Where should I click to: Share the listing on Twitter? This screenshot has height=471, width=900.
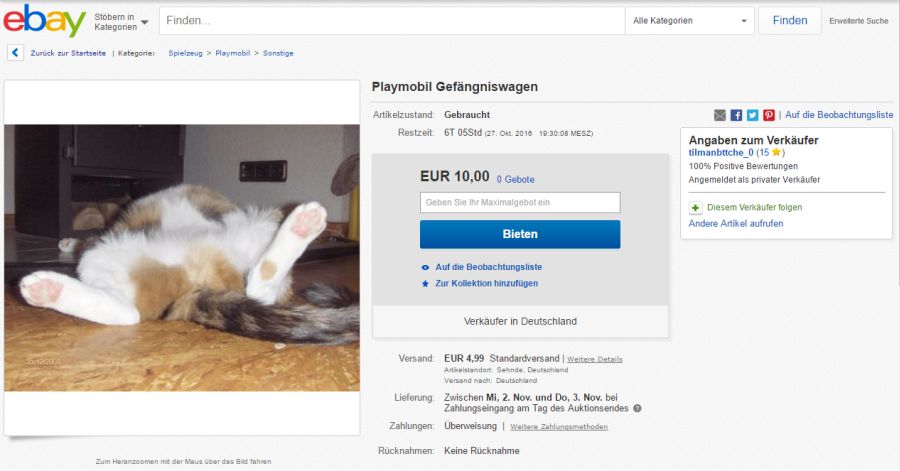tap(752, 115)
